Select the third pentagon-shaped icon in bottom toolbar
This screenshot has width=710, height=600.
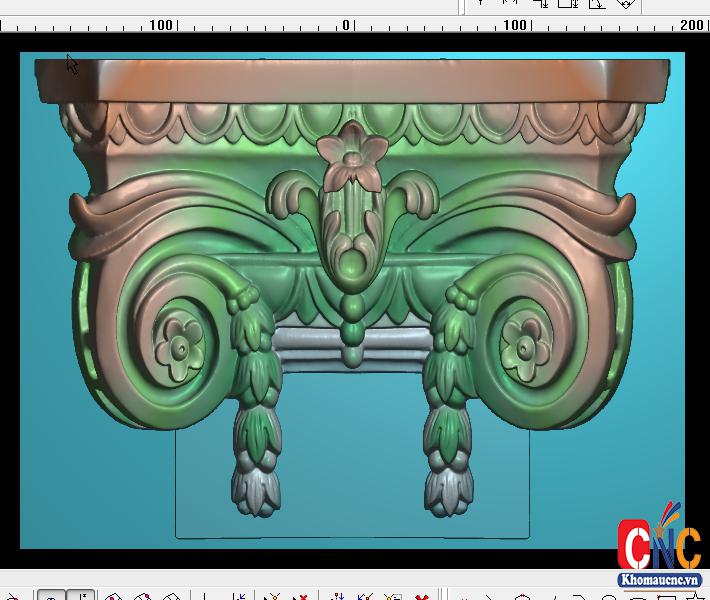(171, 597)
